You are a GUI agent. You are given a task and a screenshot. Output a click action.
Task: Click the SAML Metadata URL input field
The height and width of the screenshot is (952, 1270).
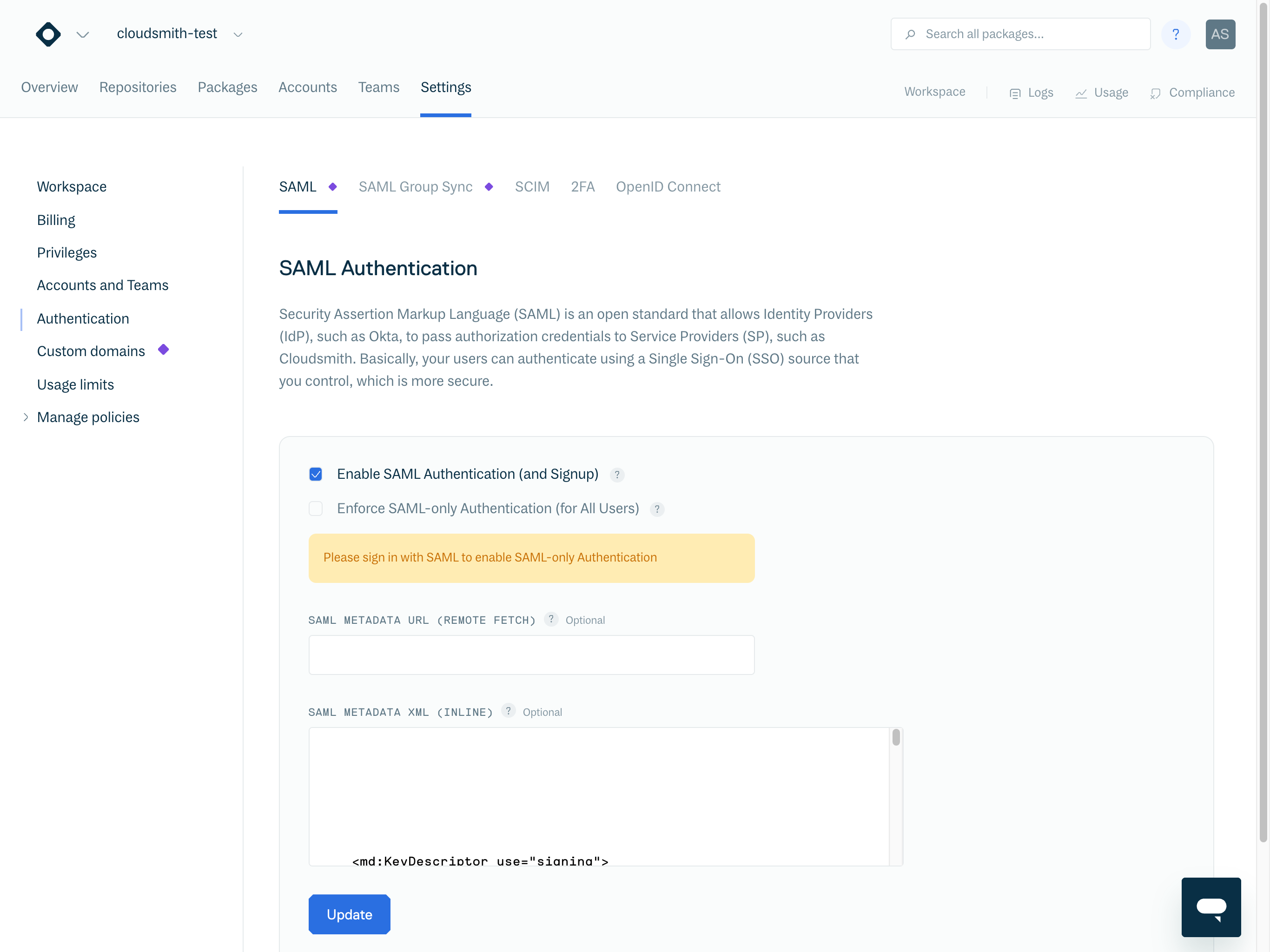pos(531,654)
